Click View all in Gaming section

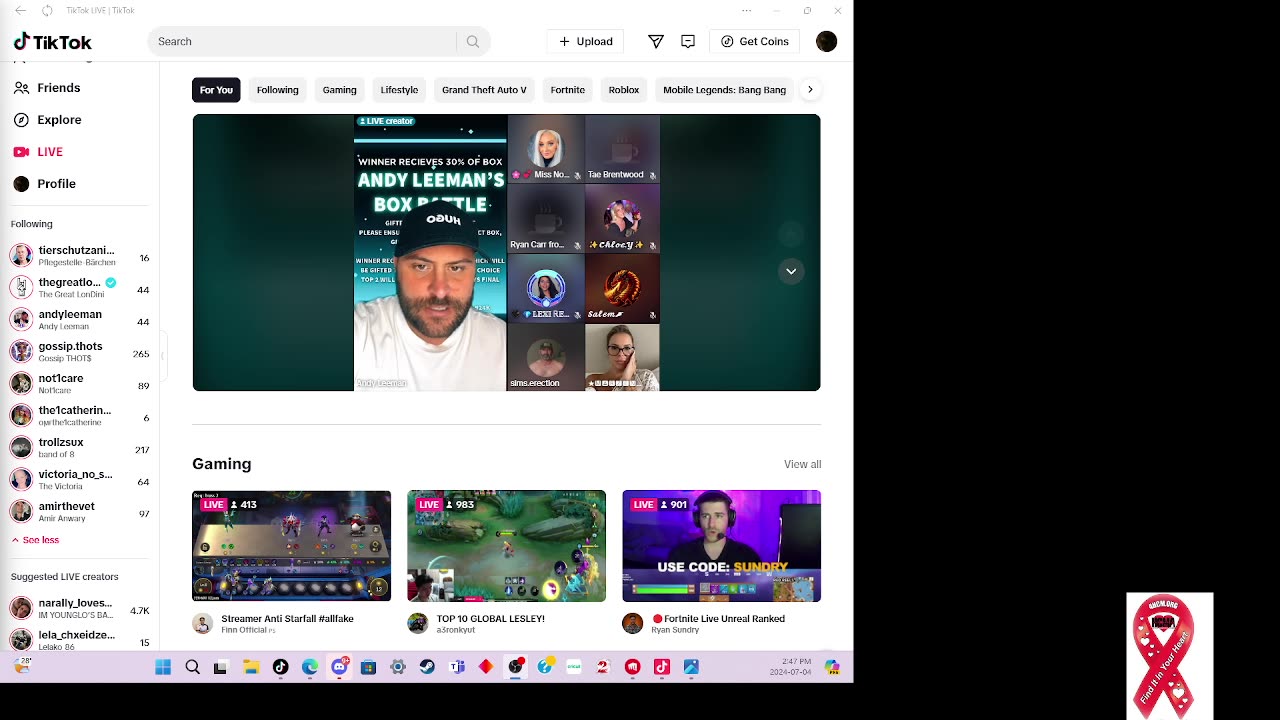tap(802, 464)
